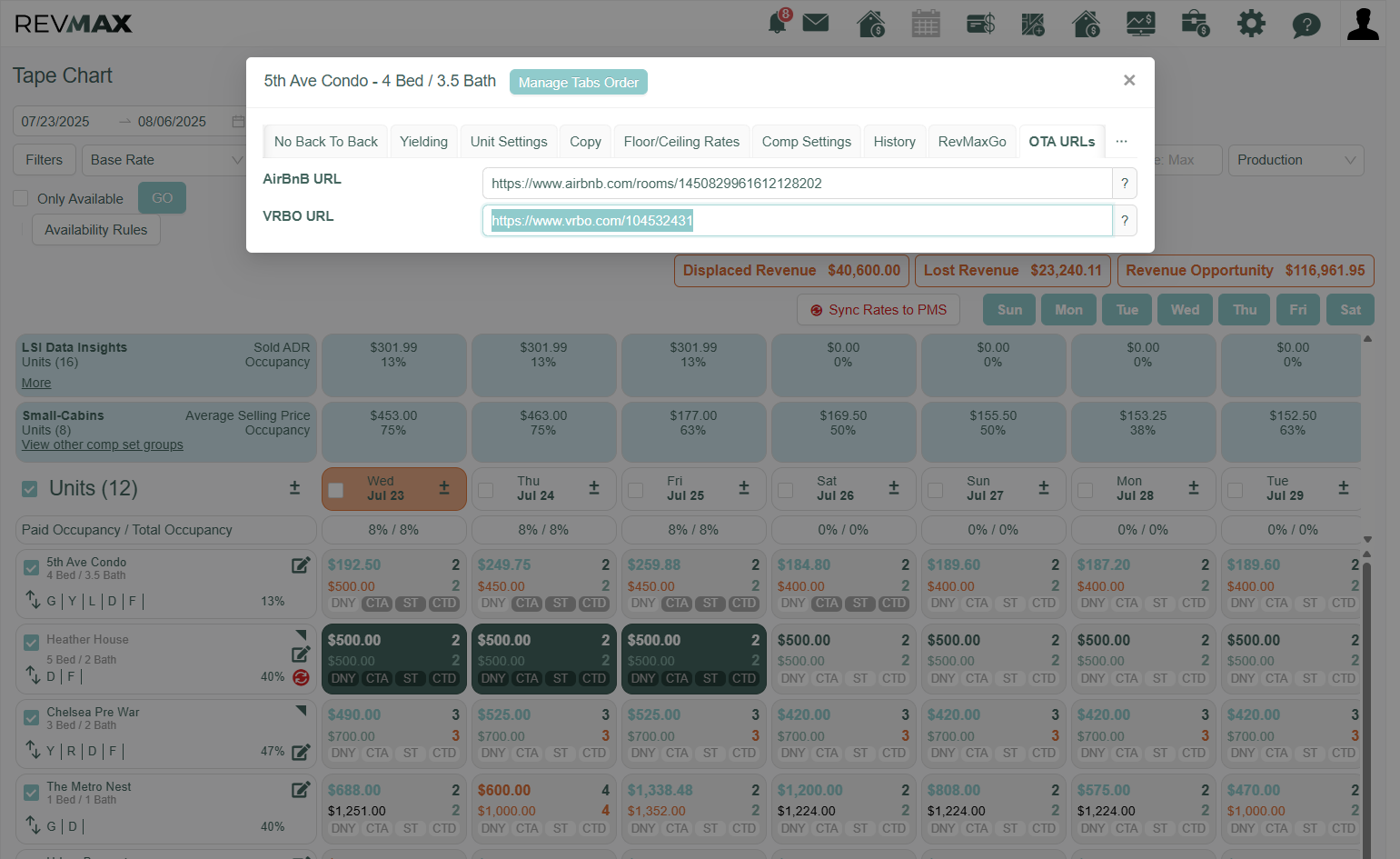Click the edit icon for 5th Ave Condo

pyautogui.click(x=301, y=565)
